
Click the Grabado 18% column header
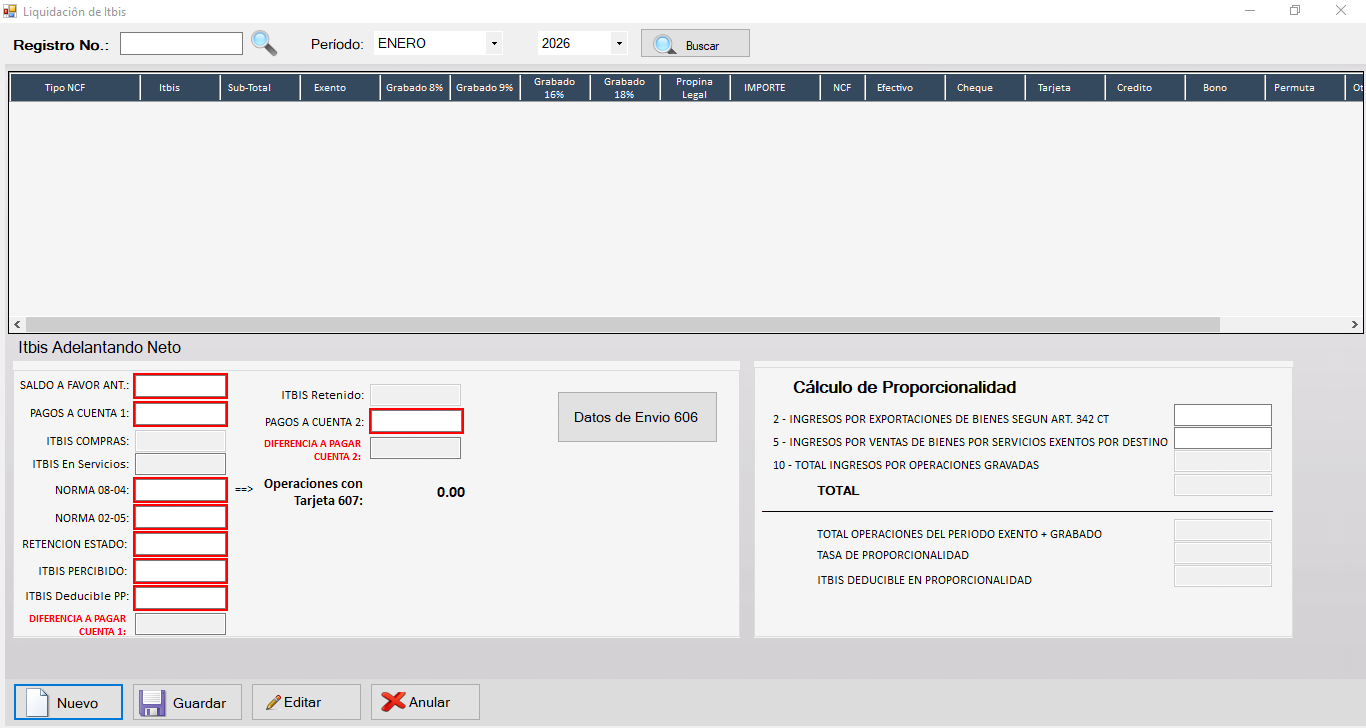[x=625, y=88]
